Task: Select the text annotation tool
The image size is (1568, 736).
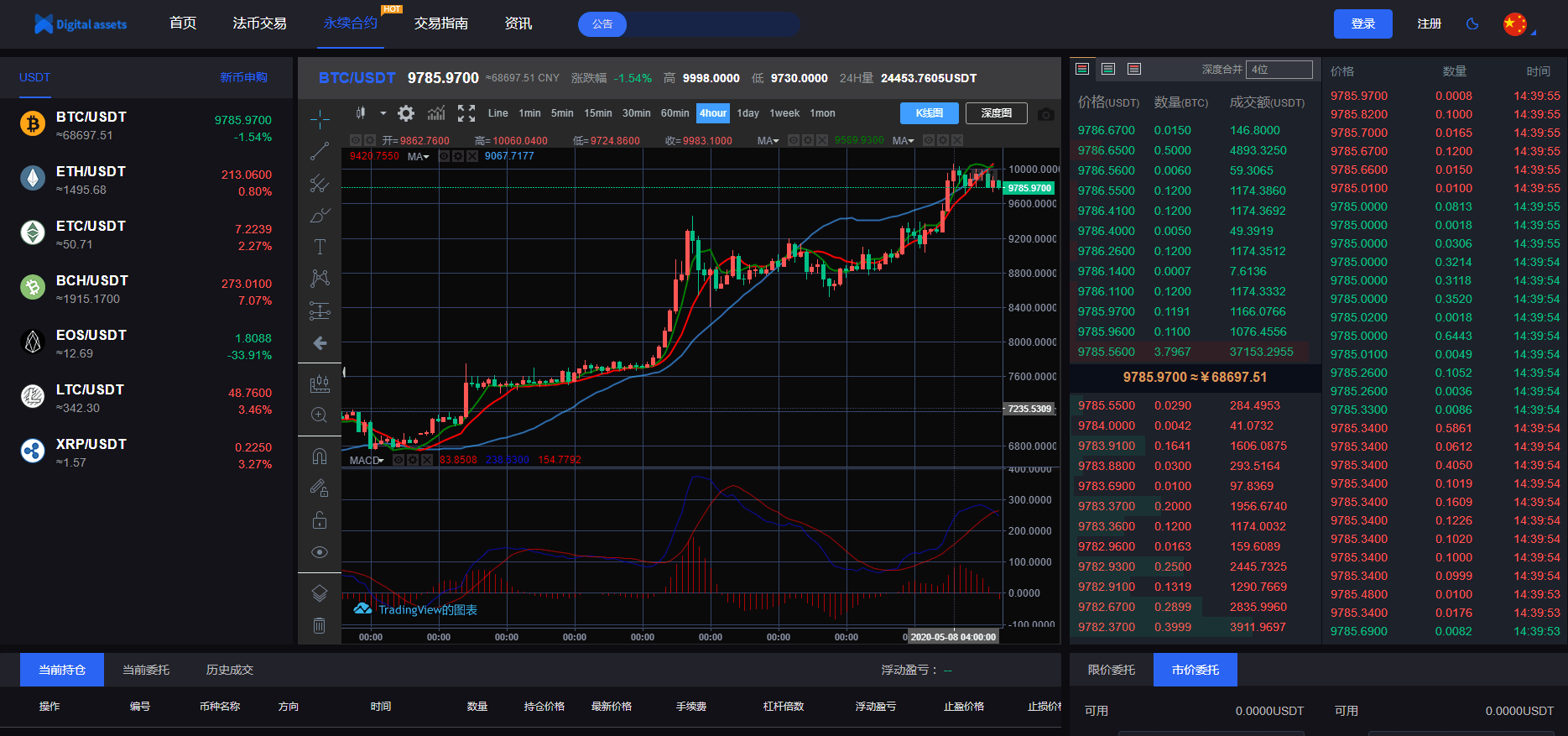Action: pyautogui.click(x=320, y=247)
